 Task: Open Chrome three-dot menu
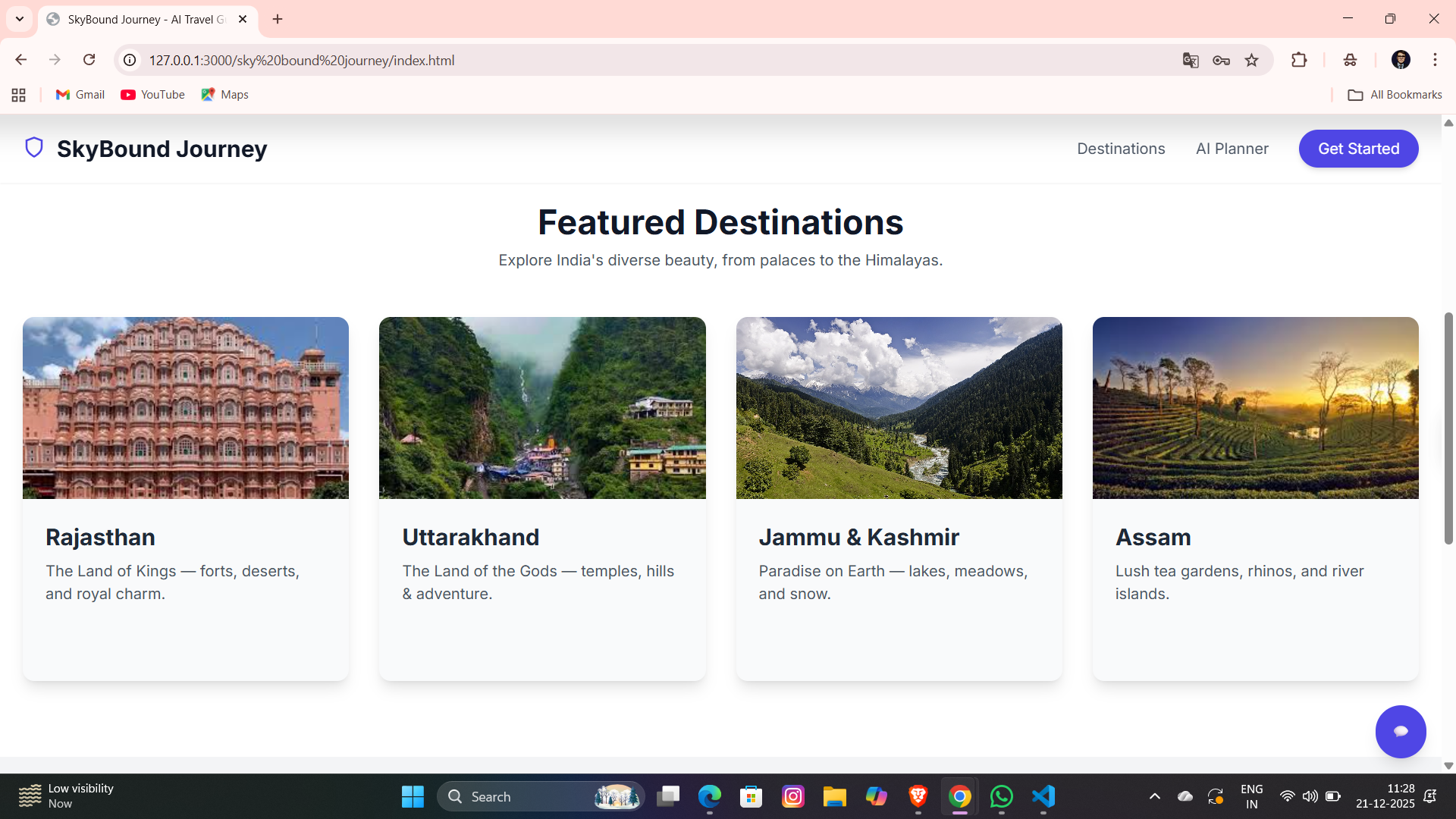[x=1435, y=60]
